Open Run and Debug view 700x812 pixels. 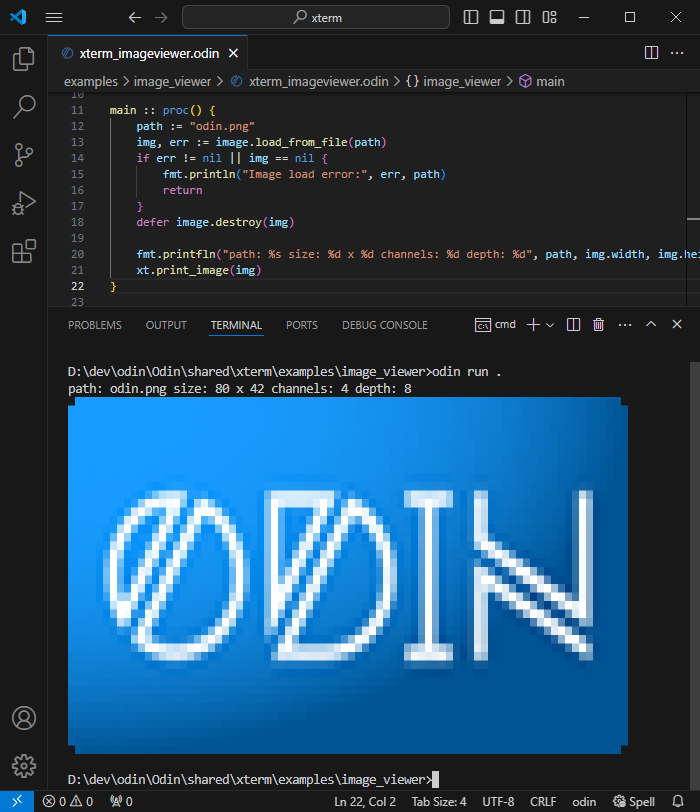click(x=24, y=203)
